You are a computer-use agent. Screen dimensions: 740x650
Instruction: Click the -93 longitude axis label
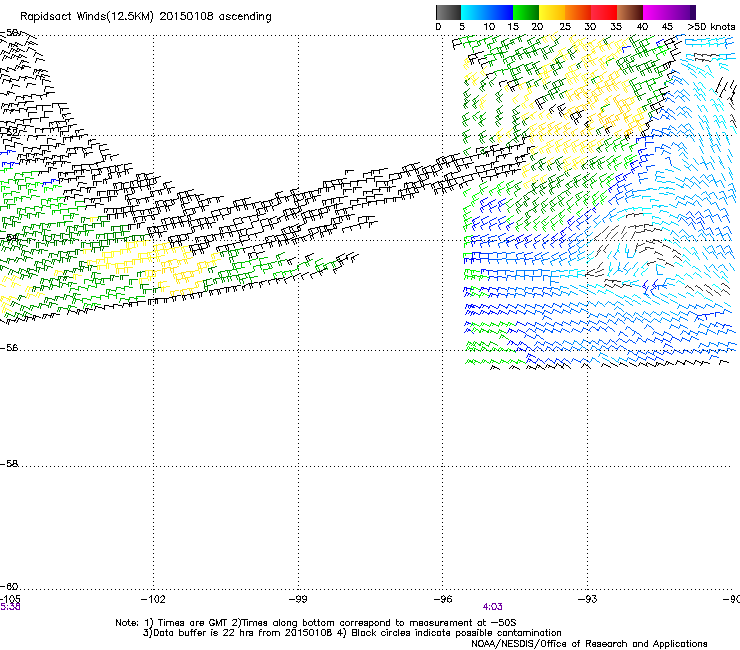pos(588,599)
